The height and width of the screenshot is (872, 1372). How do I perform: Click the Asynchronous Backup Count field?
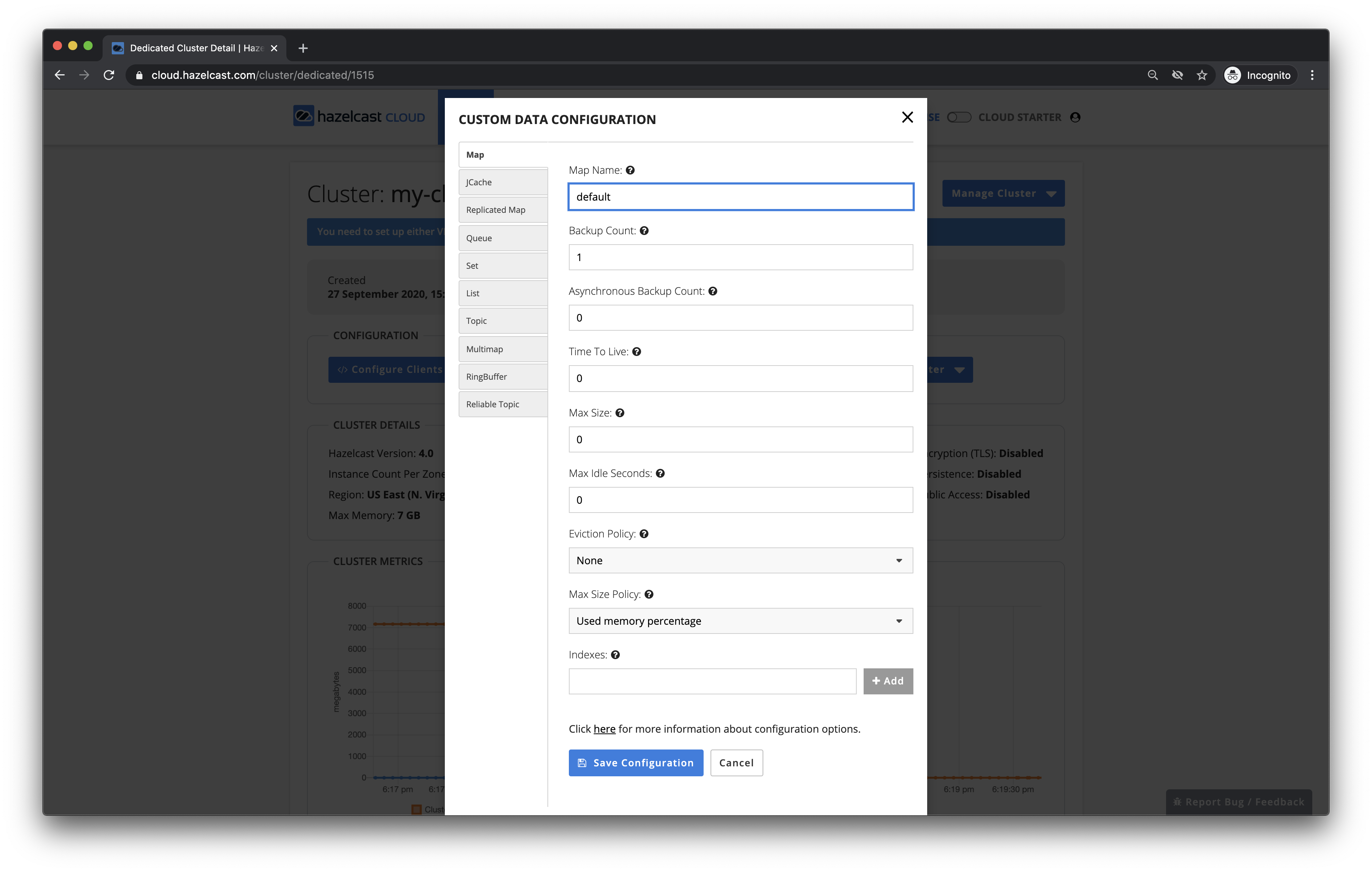point(741,317)
